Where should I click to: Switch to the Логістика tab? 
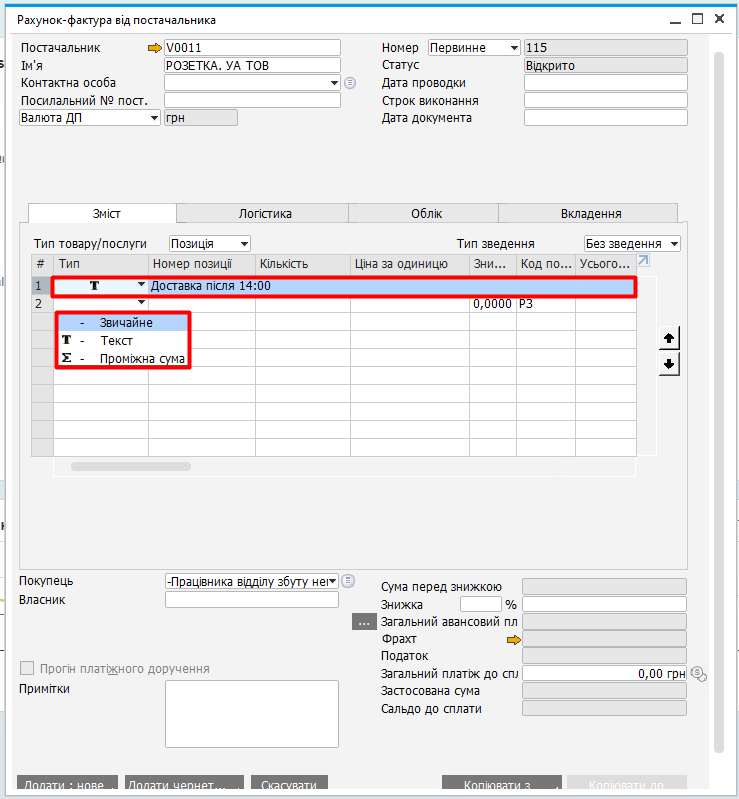coord(265,213)
